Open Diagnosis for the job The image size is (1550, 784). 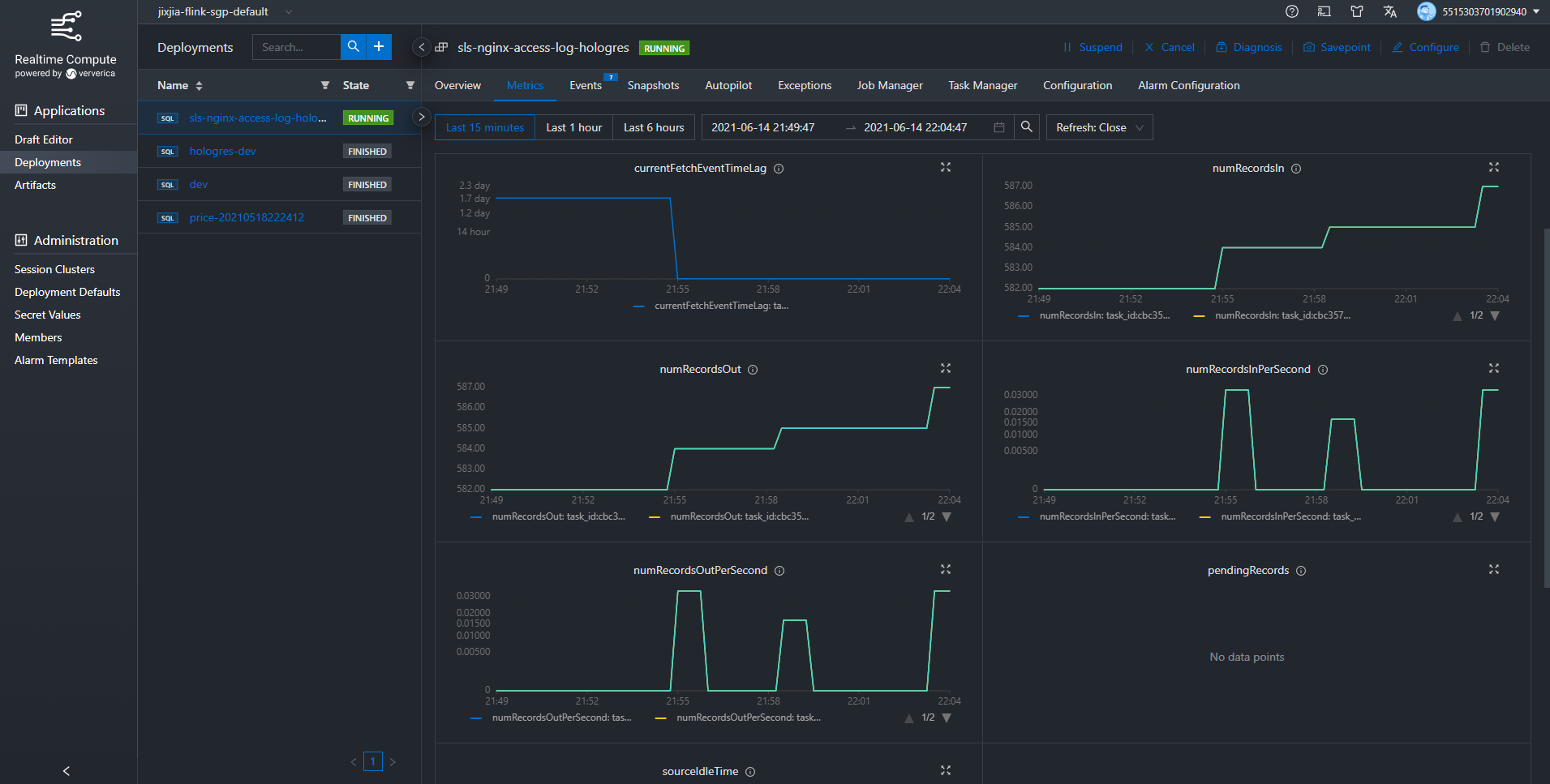click(1249, 47)
